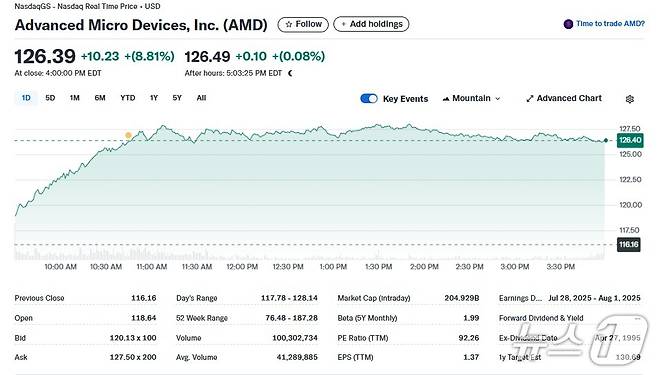Click the Volume value 100,302,734

tap(295, 338)
